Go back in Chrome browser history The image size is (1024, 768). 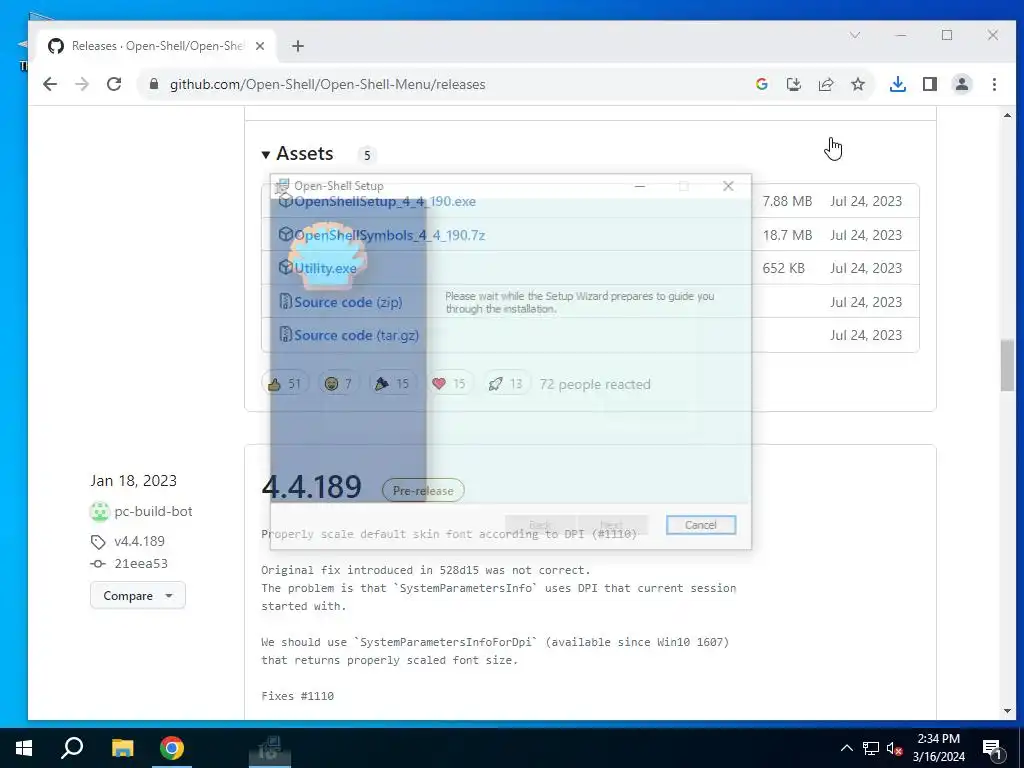click(x=50, y=84)
